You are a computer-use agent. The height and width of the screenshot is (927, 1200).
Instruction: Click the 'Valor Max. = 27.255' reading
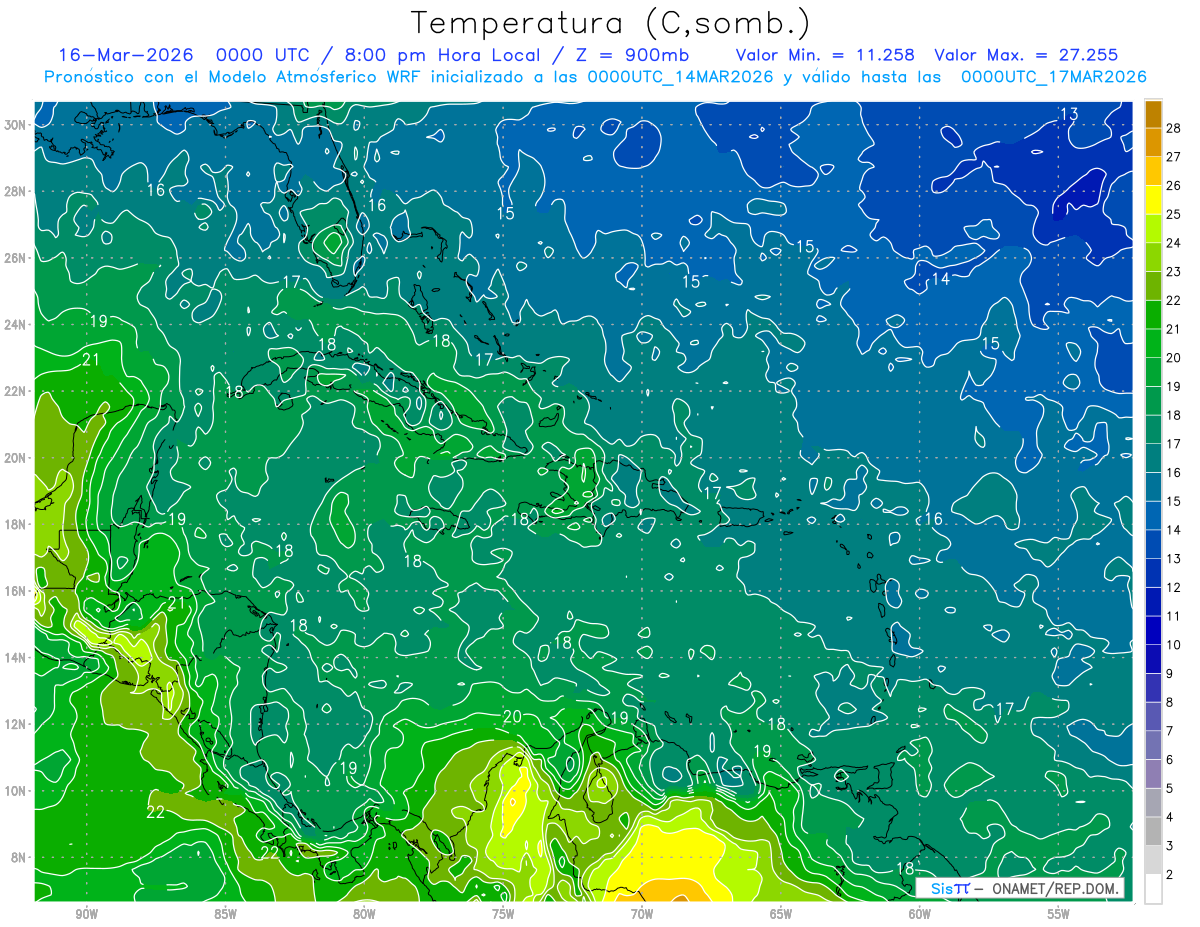coord(1026,55)
